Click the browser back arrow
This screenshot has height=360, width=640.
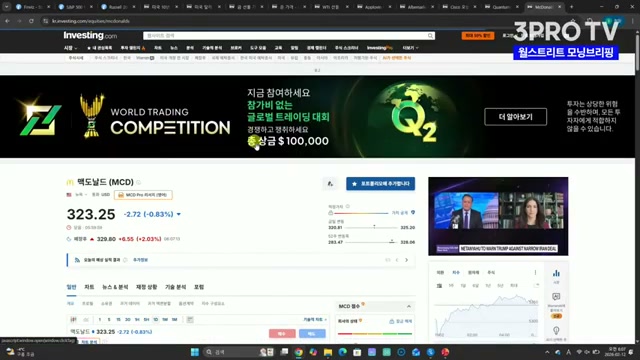pyautogui.click(x=7, y=21)
